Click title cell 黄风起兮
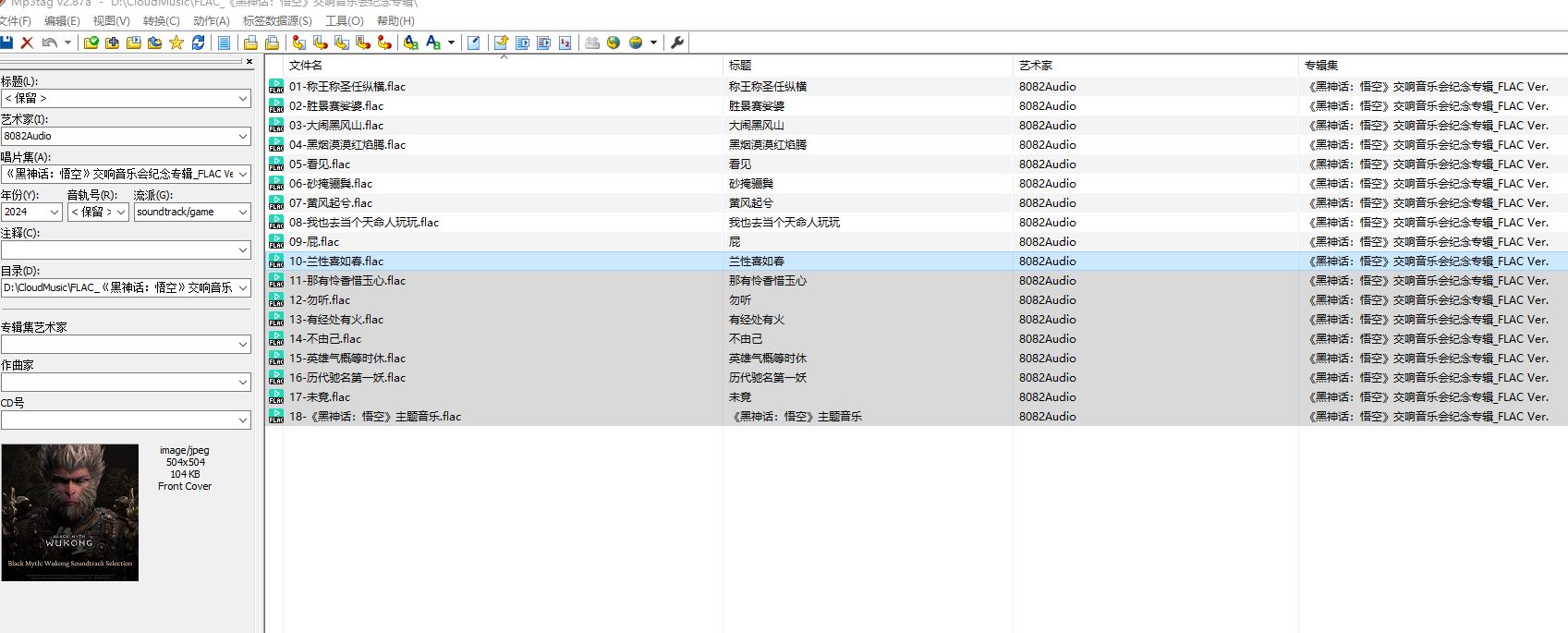The image size is (1568, 633). [751, 202]
